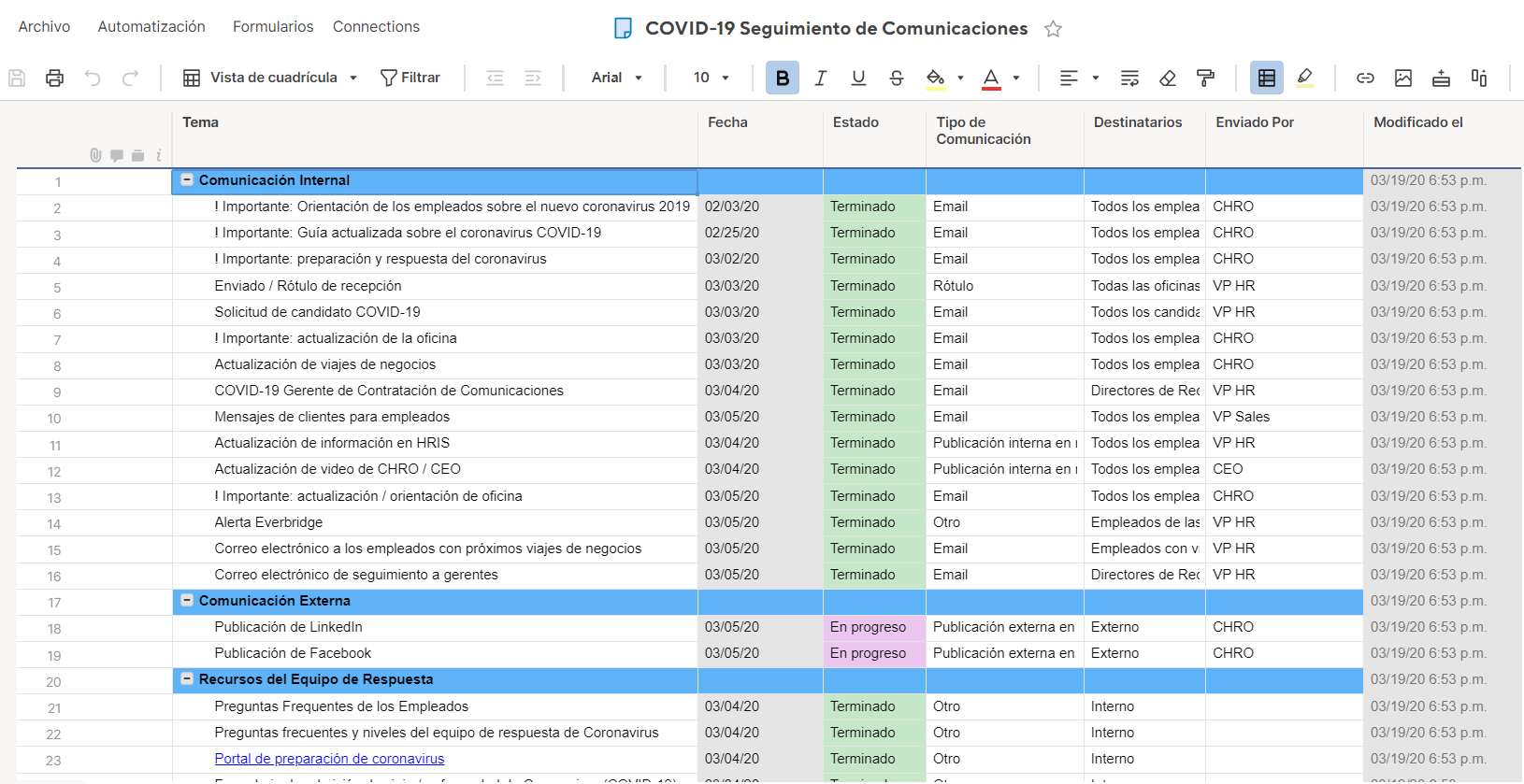Toggle strikethrough formatting
Screen dimensions: 1524x784
tap(897, 78)
